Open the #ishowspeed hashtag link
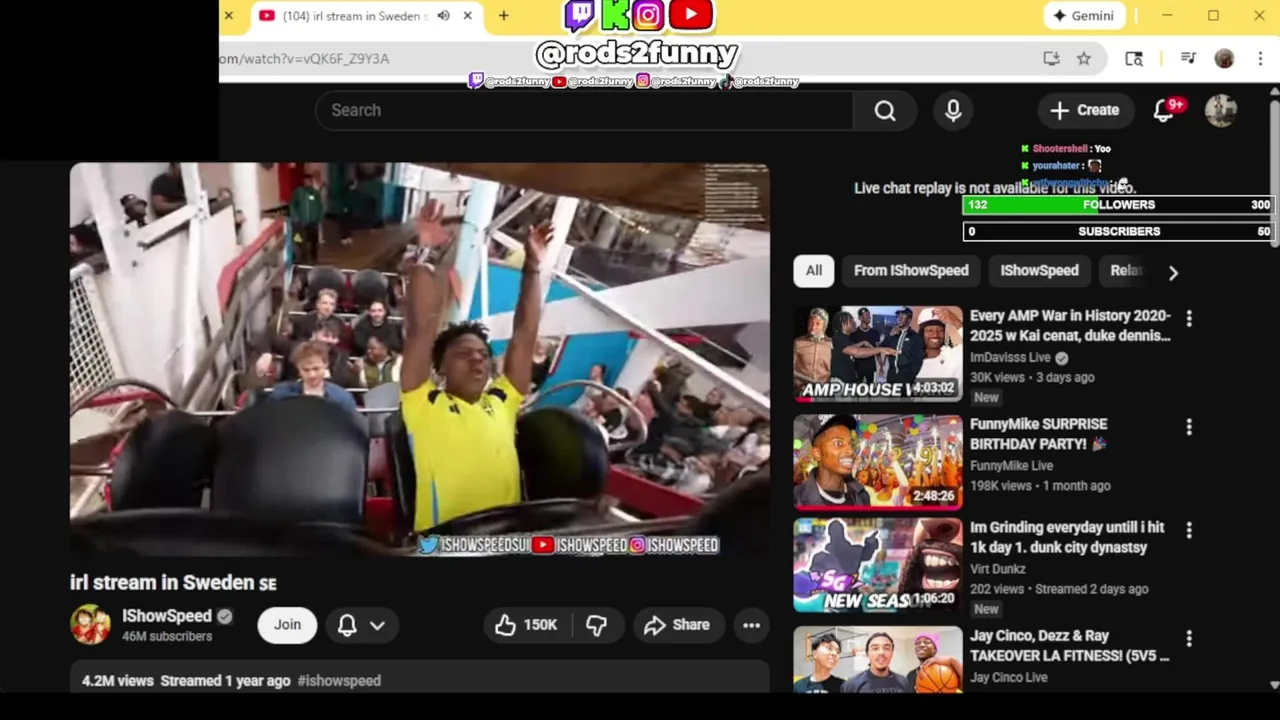Viewport: 1280px width, 720px height. pos(339,681)
